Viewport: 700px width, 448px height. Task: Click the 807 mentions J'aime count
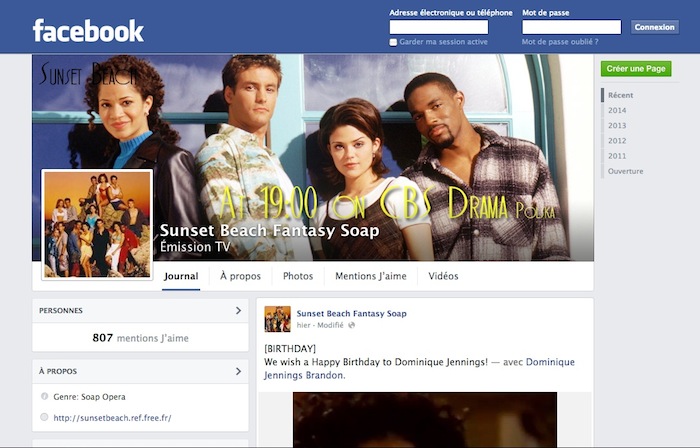coord(140,338)
